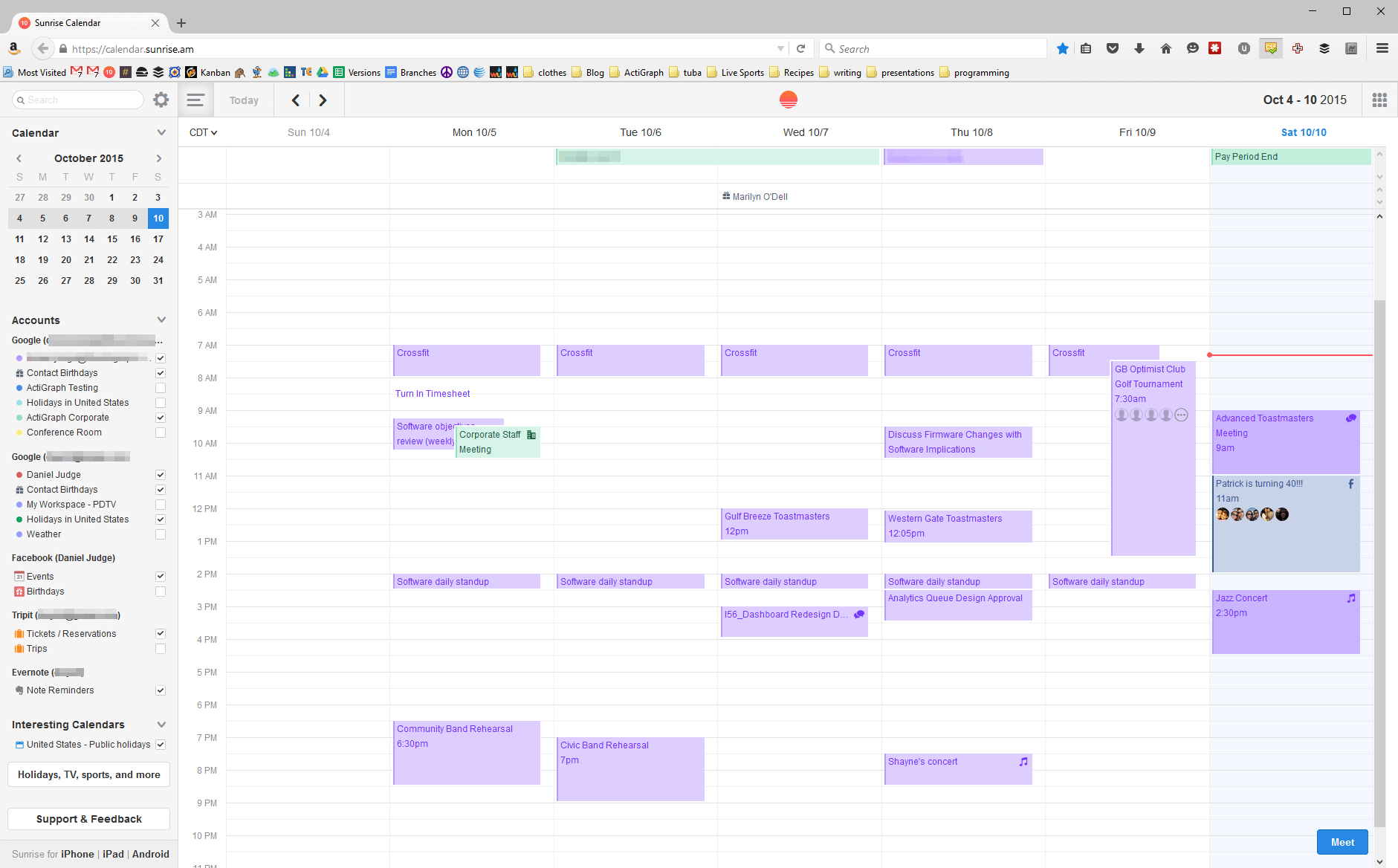Uncheck the ActiGraph Corporate calendar
Viewport: 1398px width, 868px height.
[160, 417]
